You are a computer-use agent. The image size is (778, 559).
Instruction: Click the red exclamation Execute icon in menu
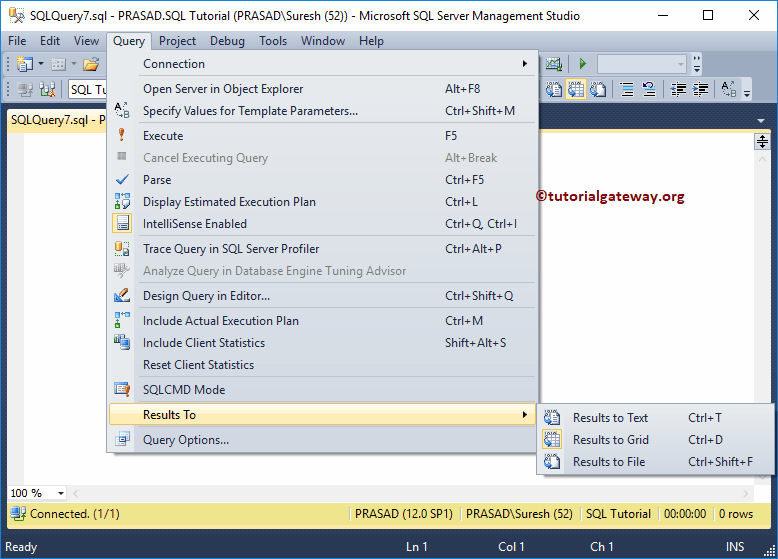click(x=122, y=135)
